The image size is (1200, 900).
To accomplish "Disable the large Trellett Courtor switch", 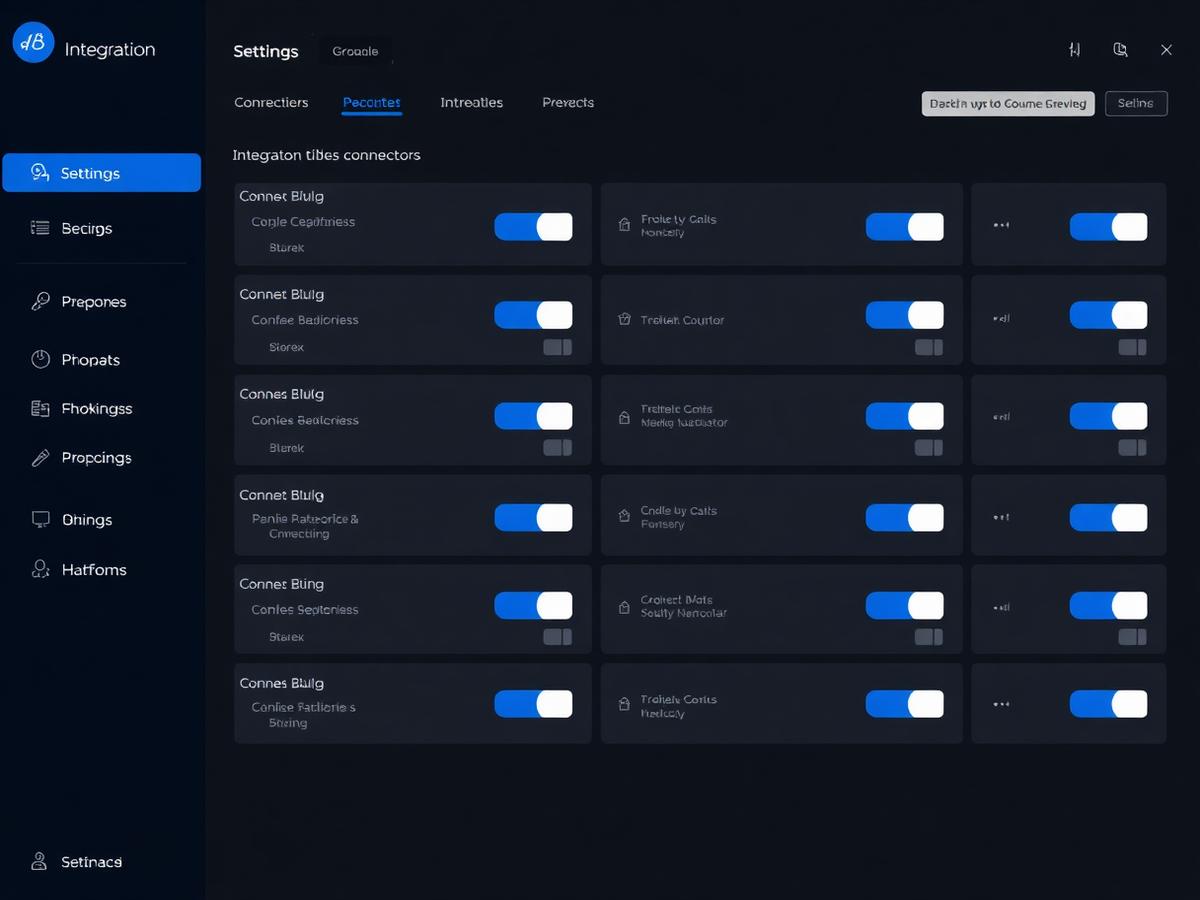I will tap(904, 315).
